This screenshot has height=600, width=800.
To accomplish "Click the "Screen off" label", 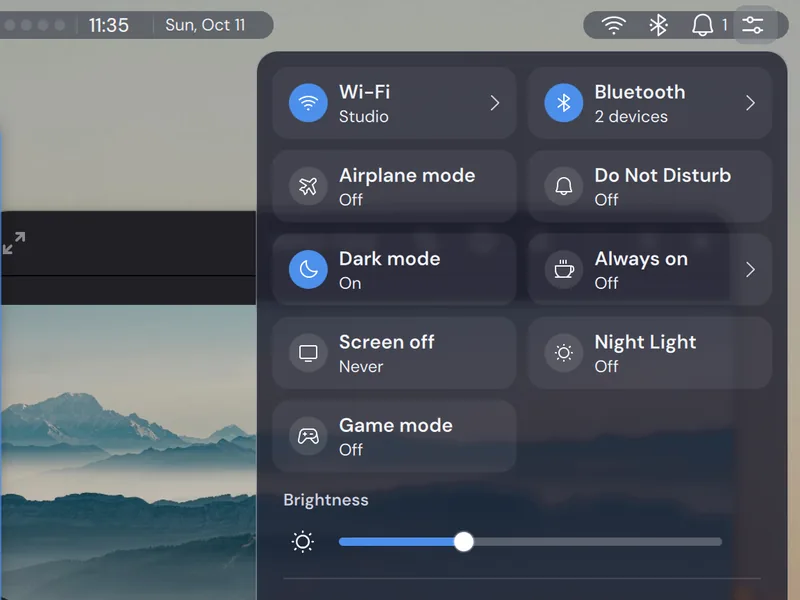I will (x=387, y=342).
